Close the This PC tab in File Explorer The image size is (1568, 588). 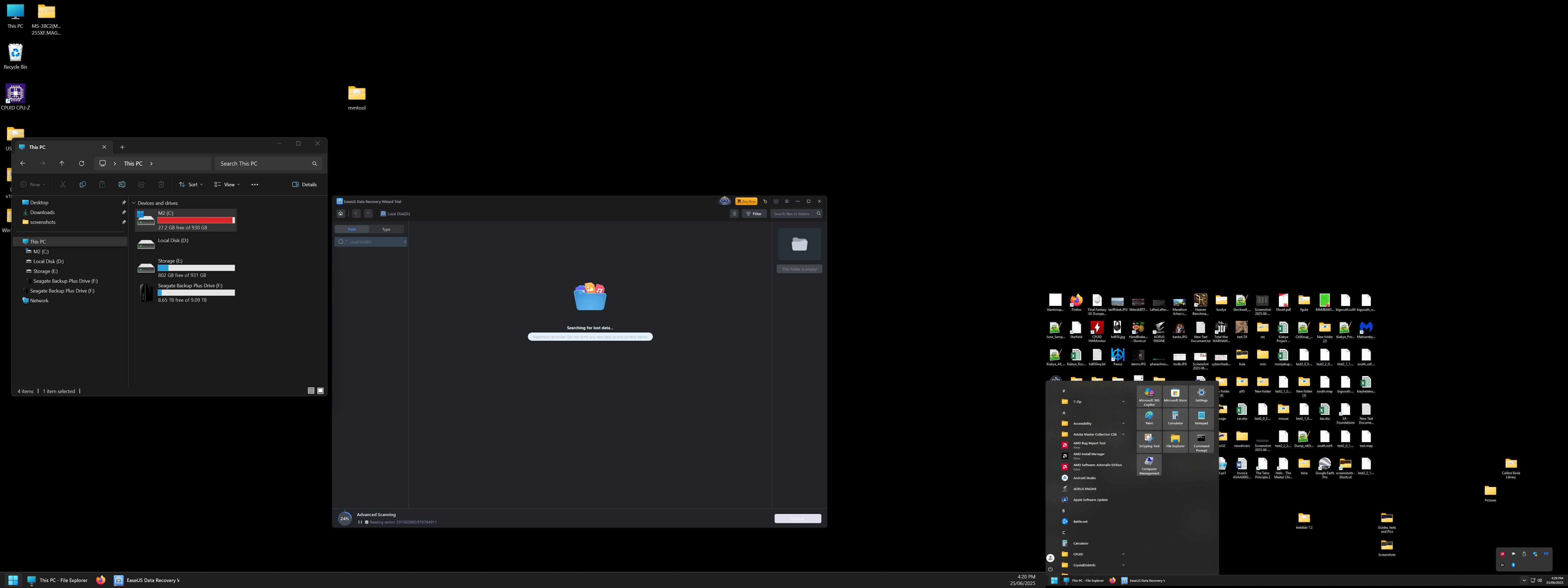coord(104,147)
